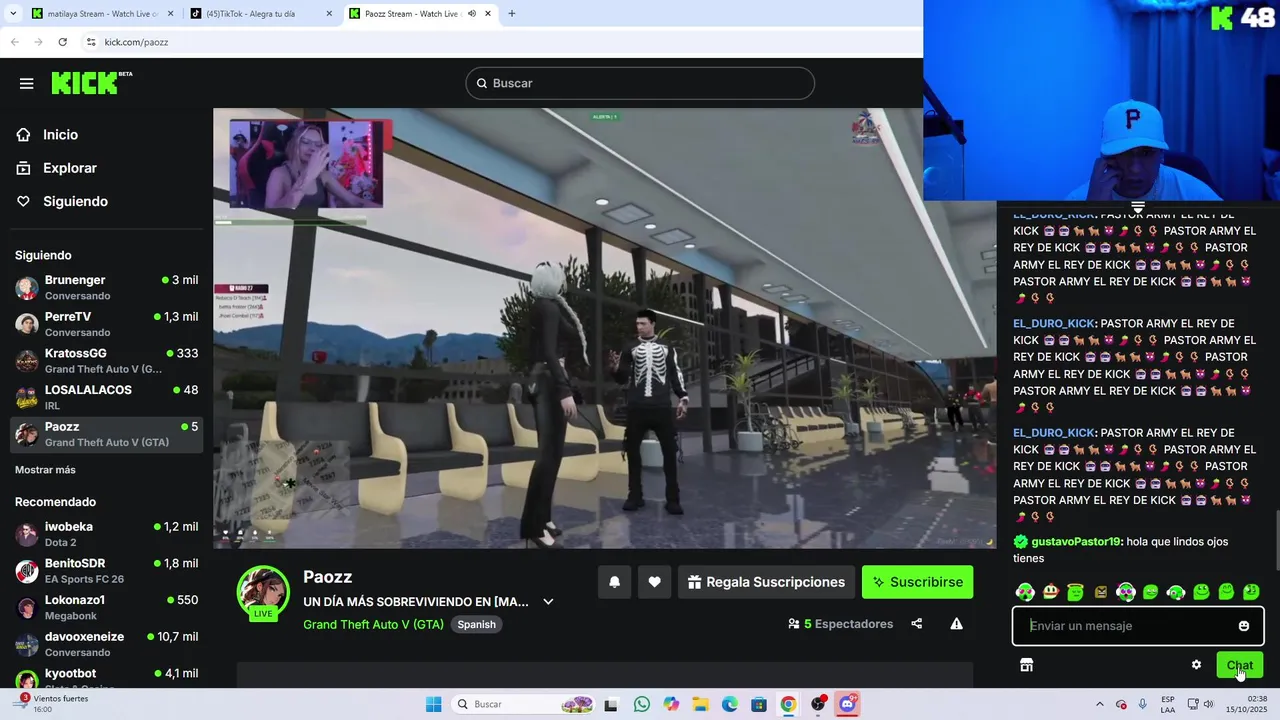This screenshot has height=720, width=1280.
Task: Click the first heart-eyes headphone emote
Action: tap(1025, 592)
